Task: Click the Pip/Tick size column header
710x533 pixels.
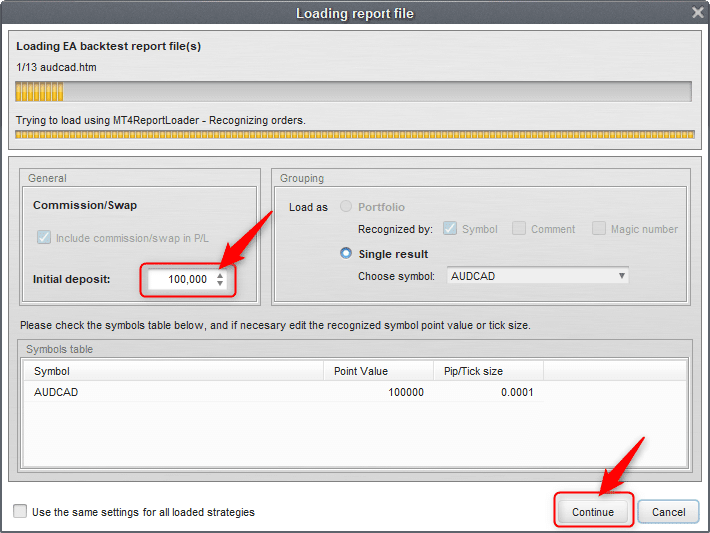Action: 489,371
